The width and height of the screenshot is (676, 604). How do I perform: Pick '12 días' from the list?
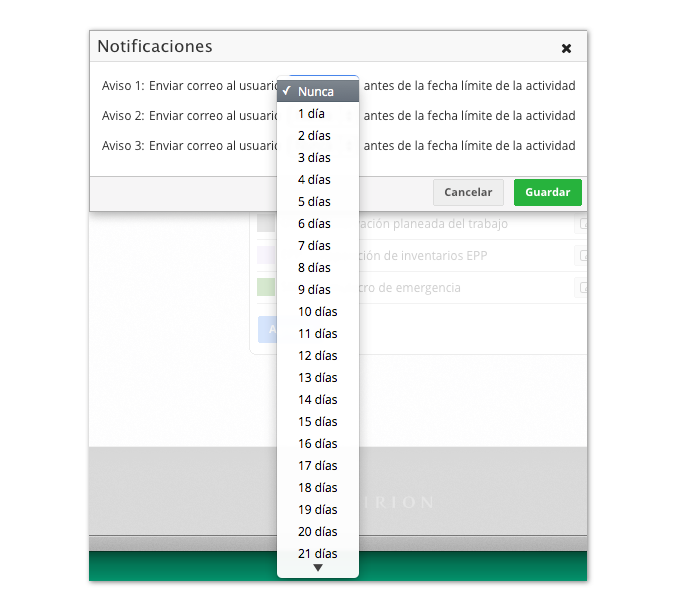(x=318, y=355)
